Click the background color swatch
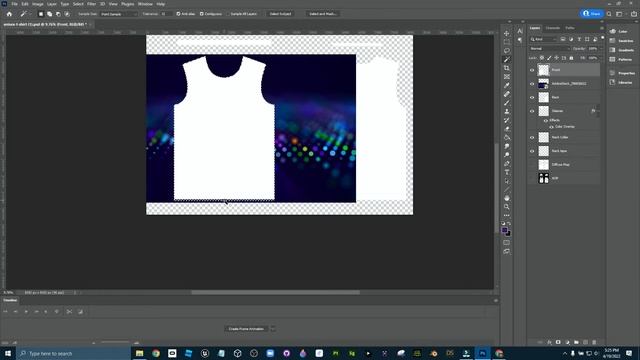640x360 pixels. [x=508, y=233]
